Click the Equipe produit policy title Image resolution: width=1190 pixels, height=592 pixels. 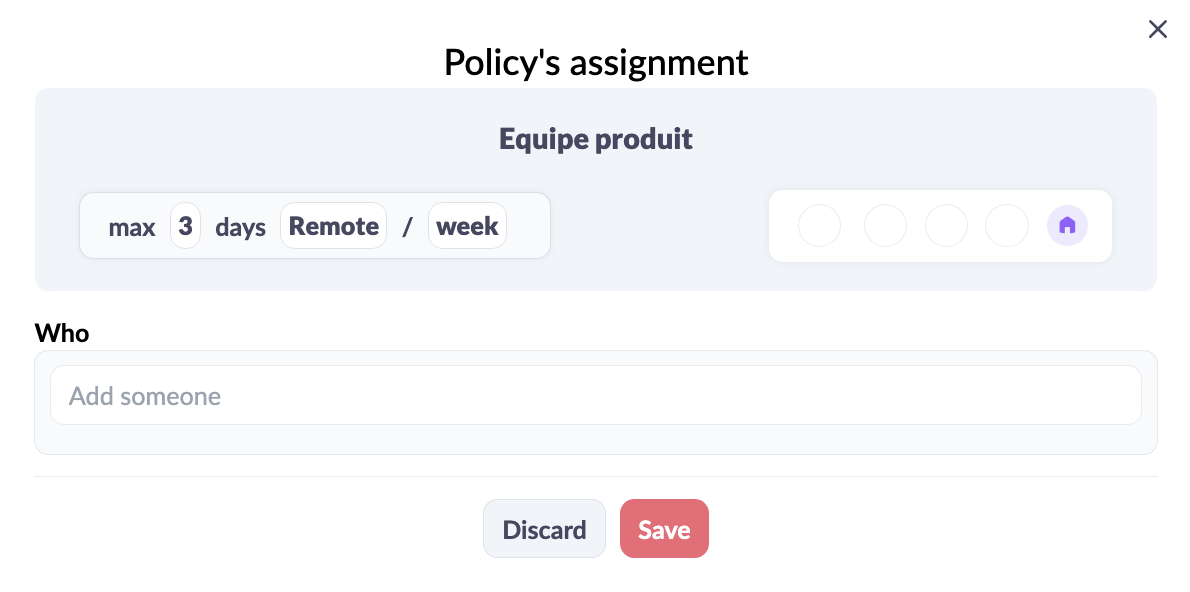[x=596, y=139]
